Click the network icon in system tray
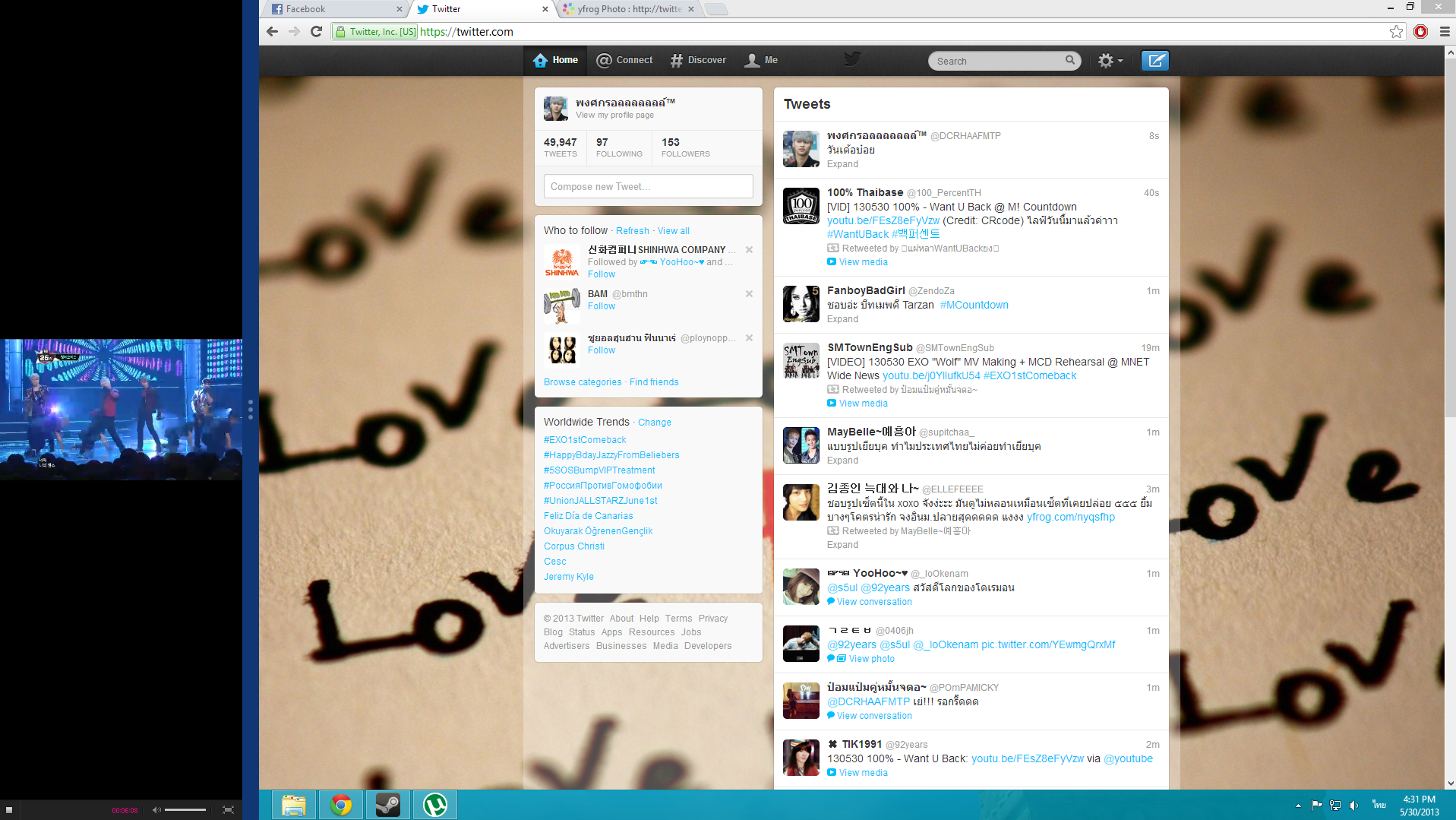The height and width of the screenshot is (820, 1456). (x=1335, y=806)
